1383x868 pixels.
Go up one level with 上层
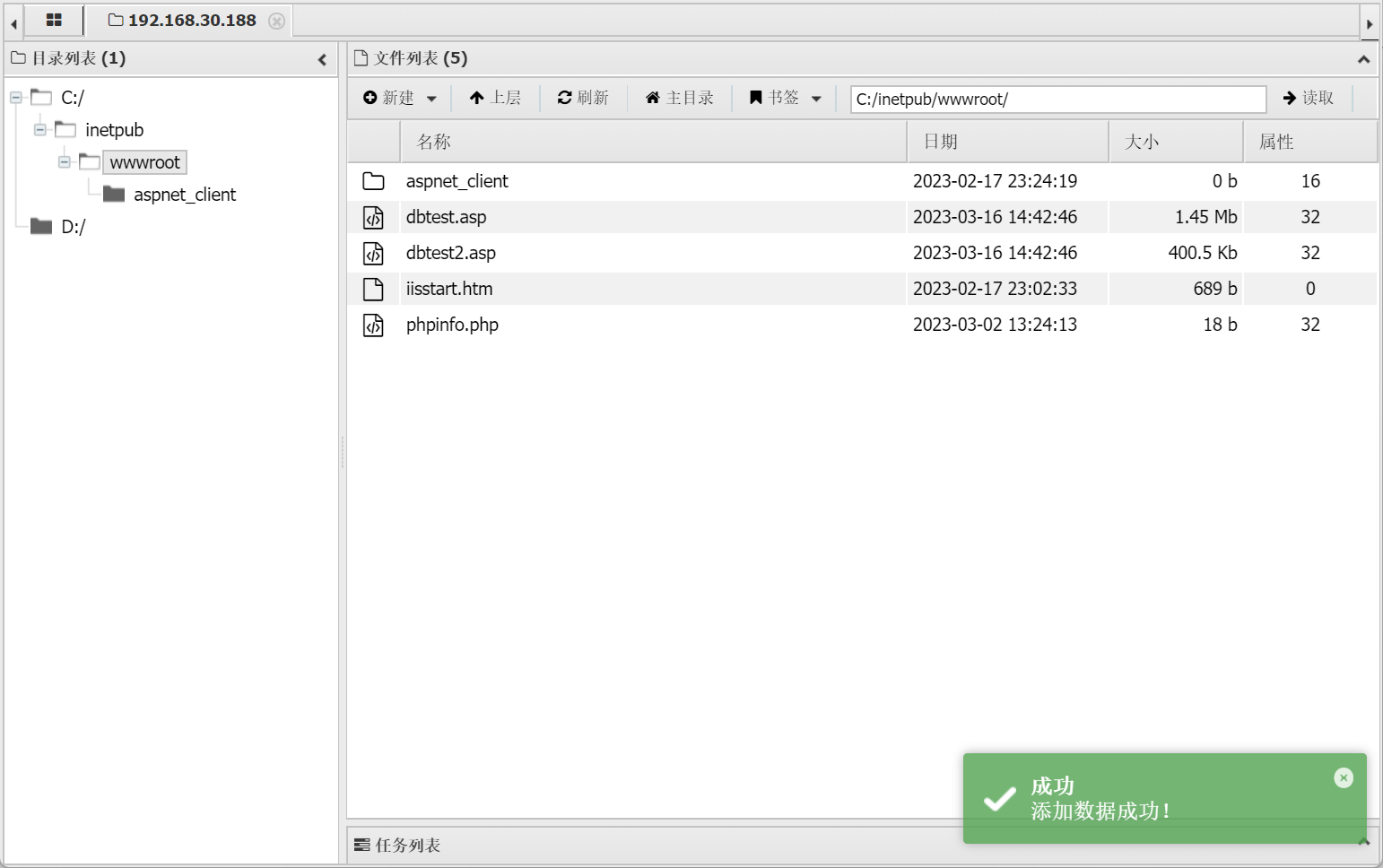[495, 98]
